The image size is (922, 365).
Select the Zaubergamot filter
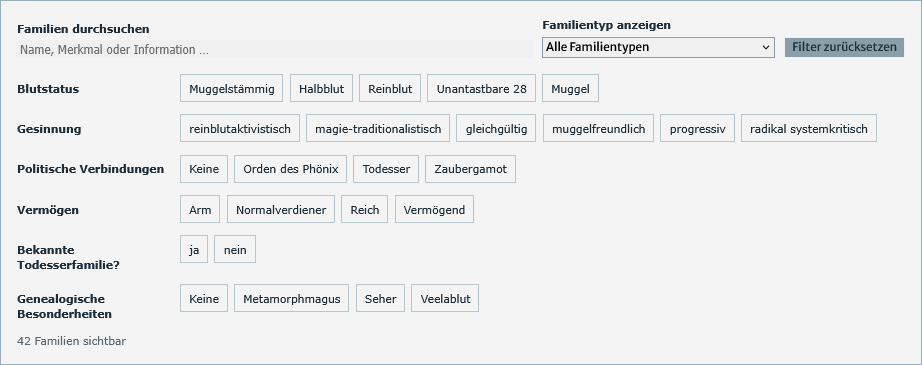pos(470,169)
